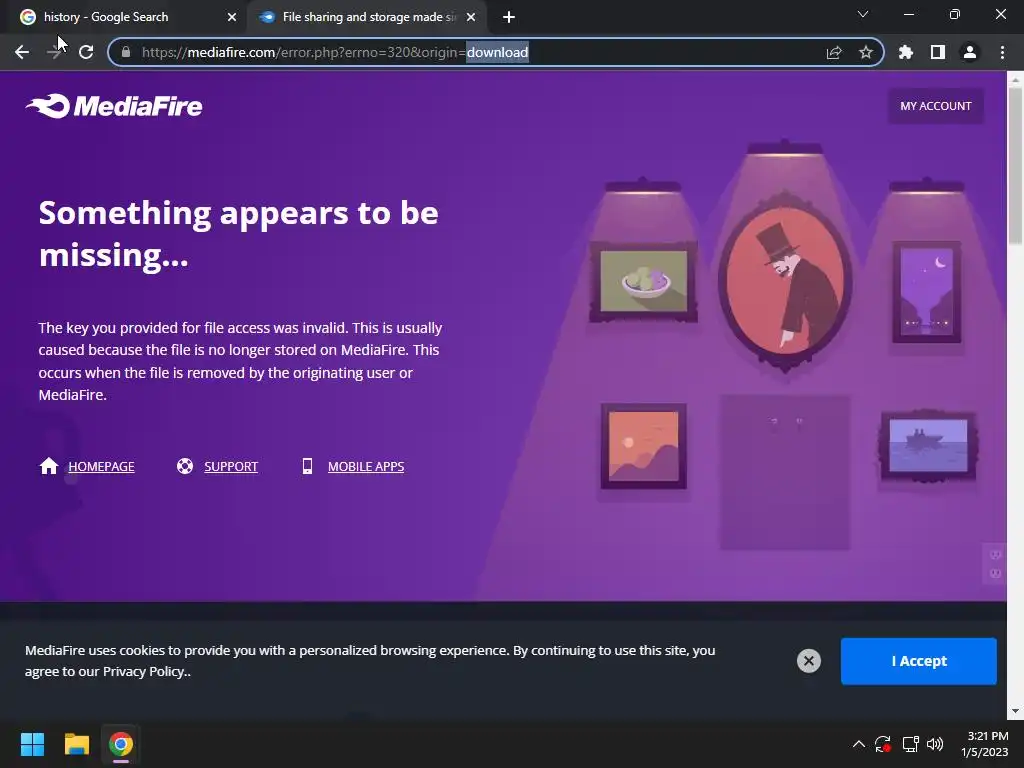1024x768 pixels.
Task: Dismiss the cookie banner with X
Action: tap(808, 661)
